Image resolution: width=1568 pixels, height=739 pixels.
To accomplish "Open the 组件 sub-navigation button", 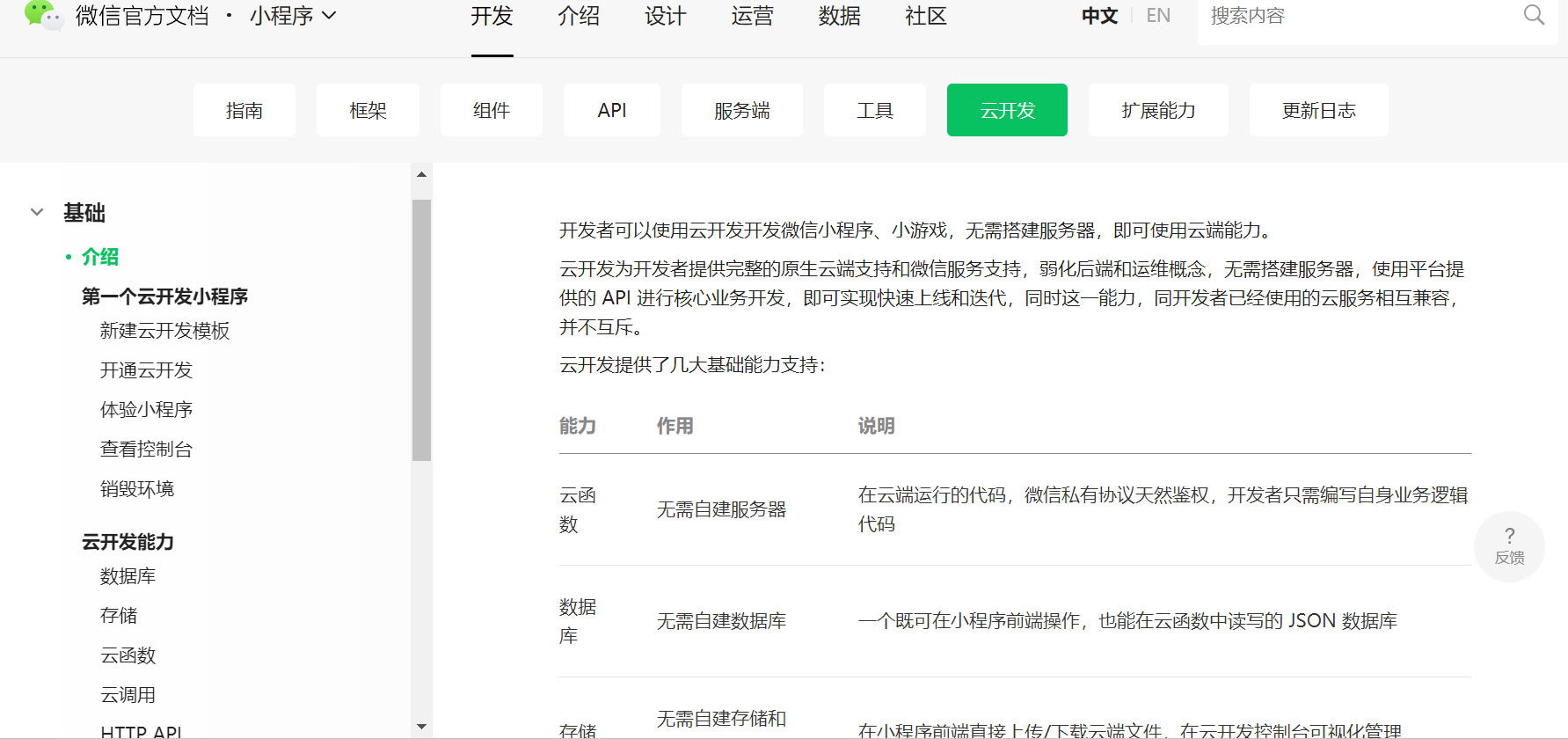I will coord(492,110).
